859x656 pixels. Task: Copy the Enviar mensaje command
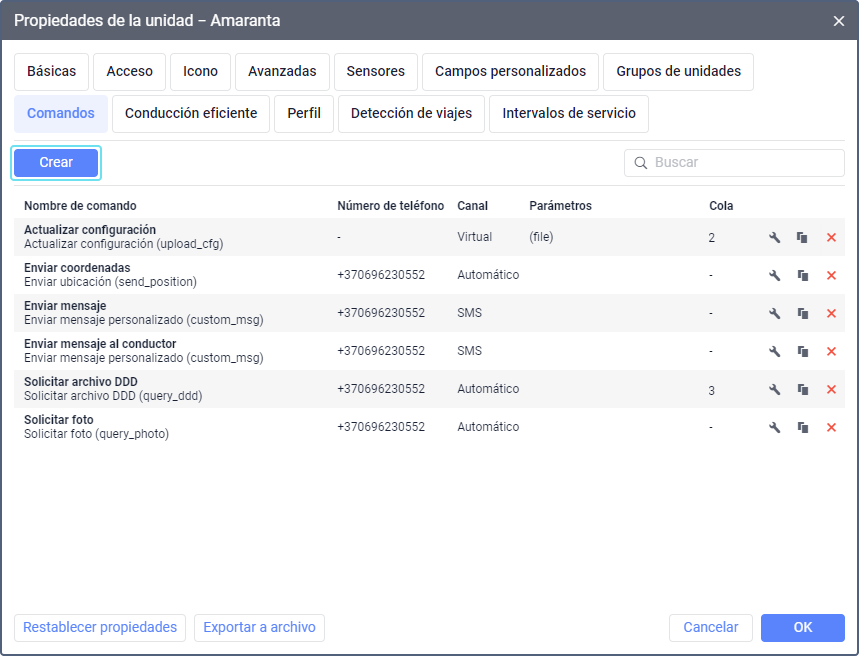click(803, 313)
